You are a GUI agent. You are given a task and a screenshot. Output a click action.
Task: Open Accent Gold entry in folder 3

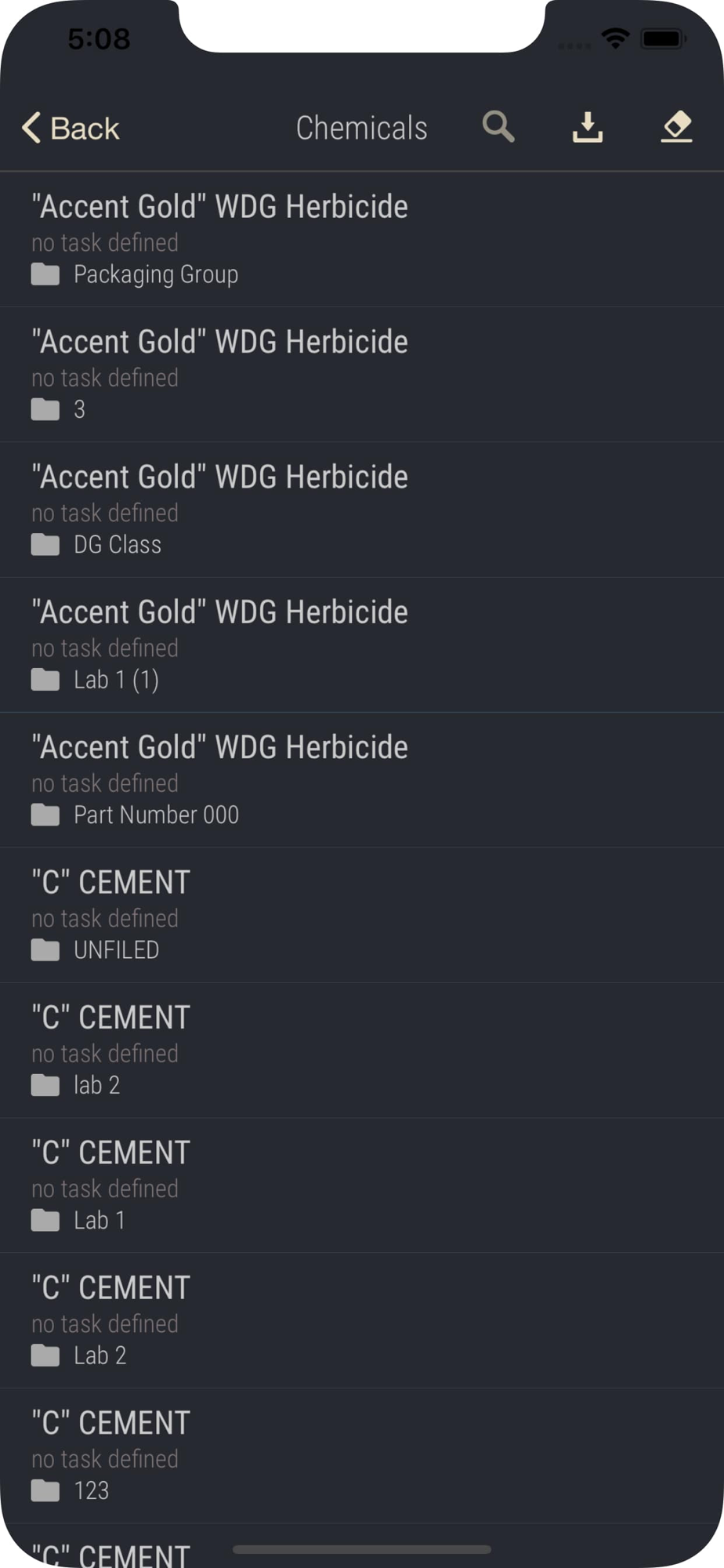click(362, 375)
